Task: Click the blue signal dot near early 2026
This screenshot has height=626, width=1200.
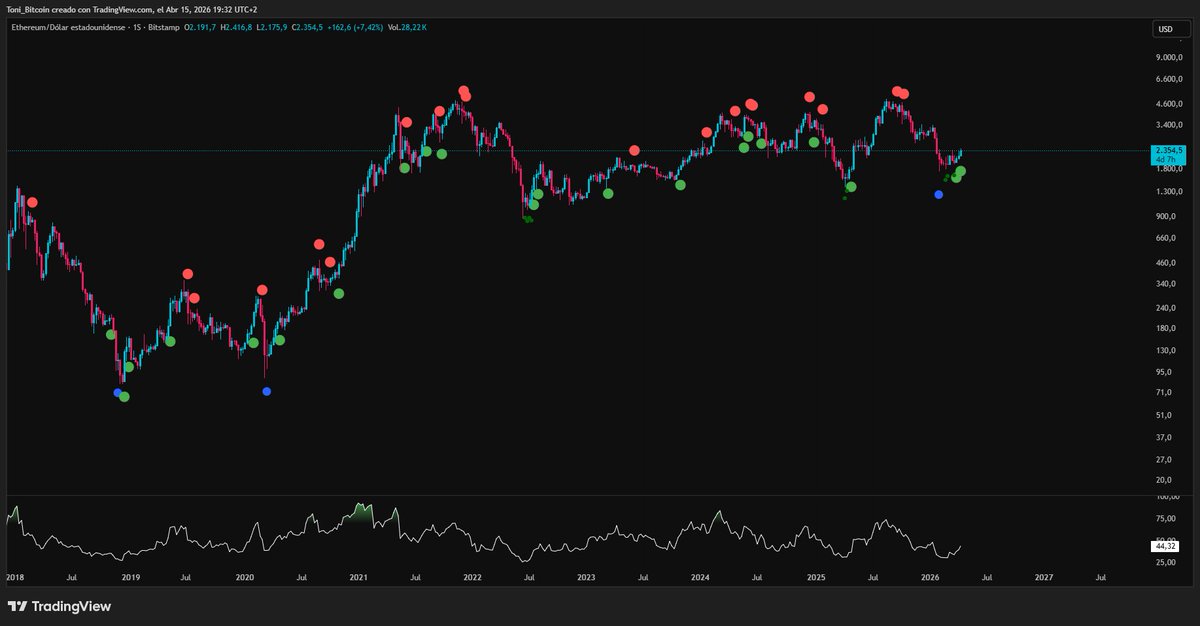Action: 938,194
